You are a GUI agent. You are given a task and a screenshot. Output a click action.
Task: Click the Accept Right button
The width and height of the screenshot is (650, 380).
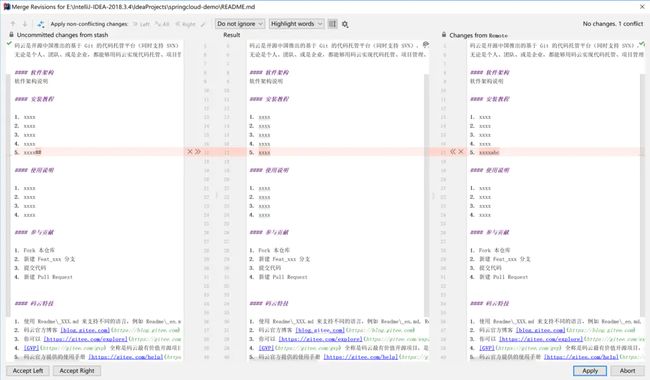(x=77, y=371)
